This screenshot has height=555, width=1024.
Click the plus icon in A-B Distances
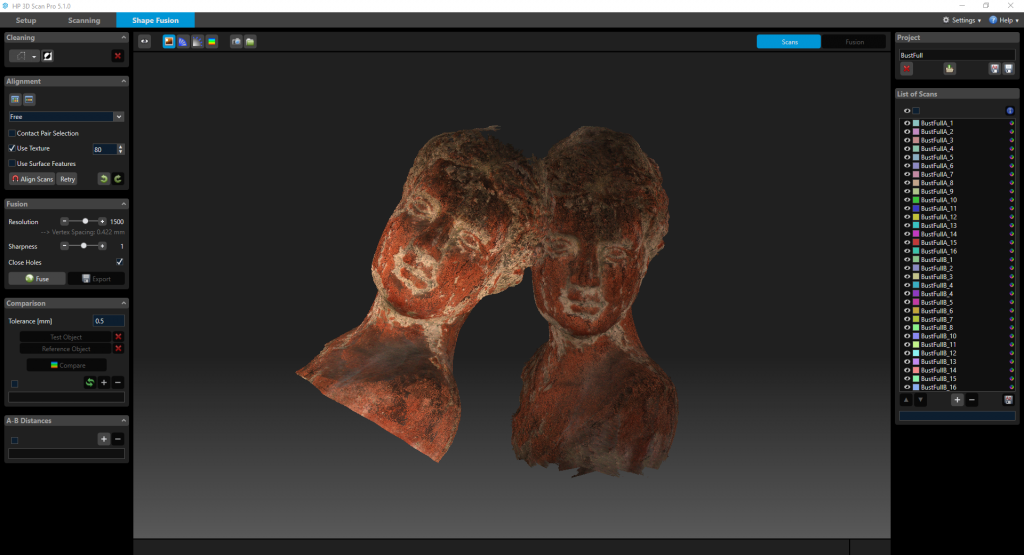pyautogui.click(x=103, y=439)
